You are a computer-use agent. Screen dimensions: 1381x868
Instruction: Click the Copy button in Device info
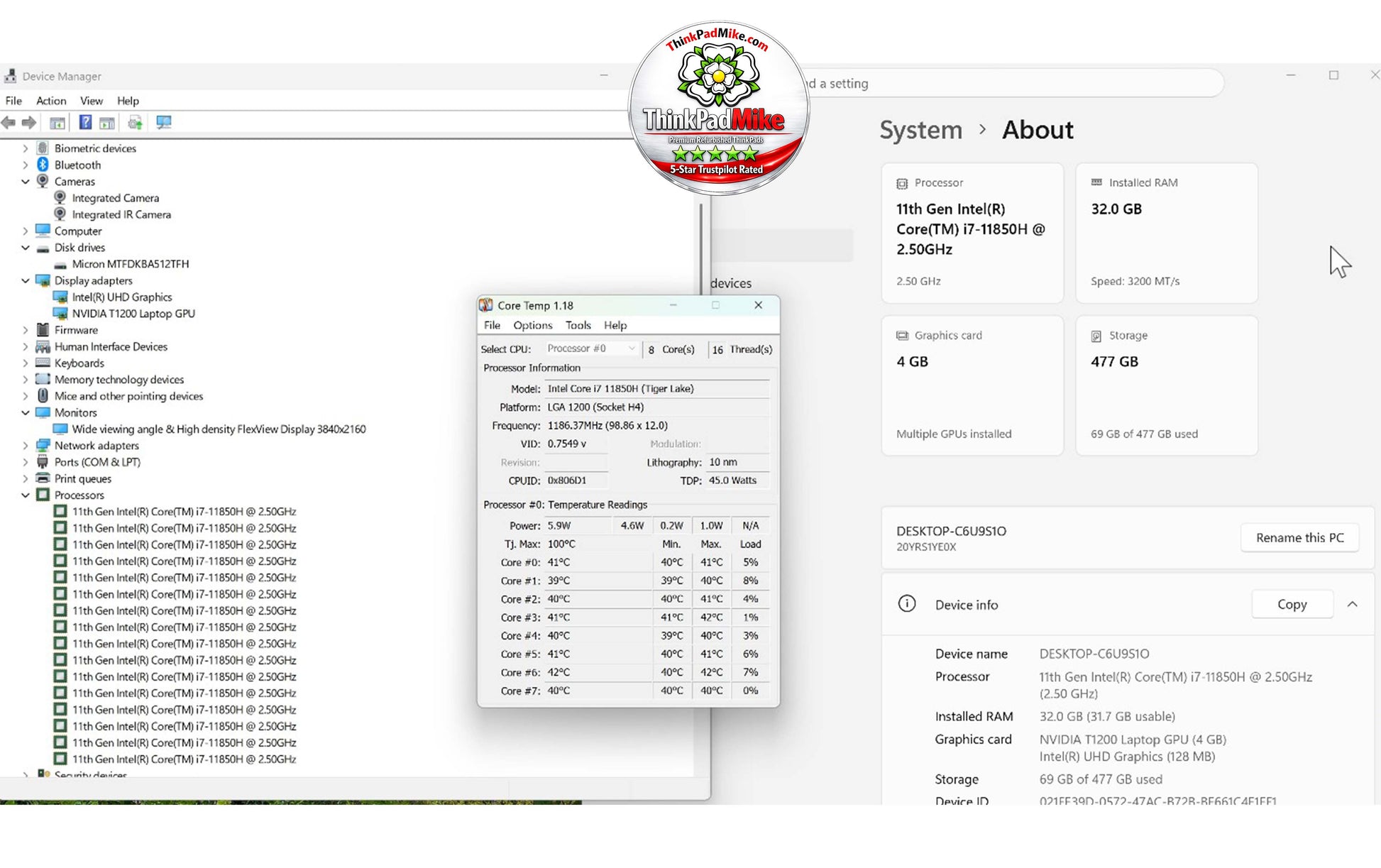(x=1292, y=605)
